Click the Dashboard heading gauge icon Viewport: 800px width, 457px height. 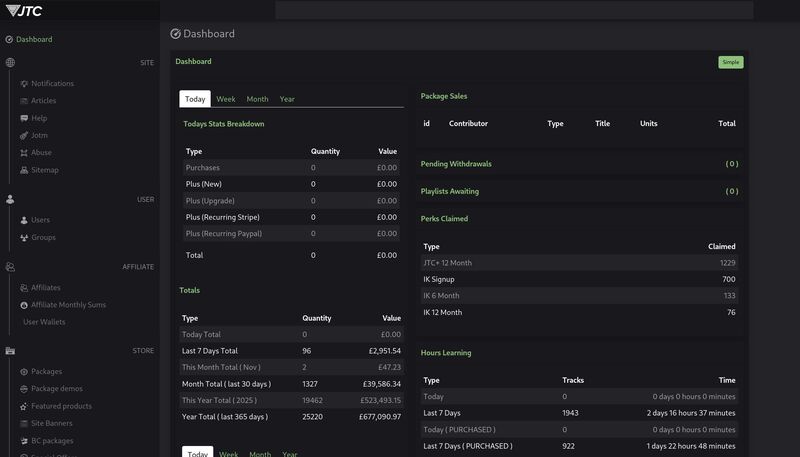[175, 34]
